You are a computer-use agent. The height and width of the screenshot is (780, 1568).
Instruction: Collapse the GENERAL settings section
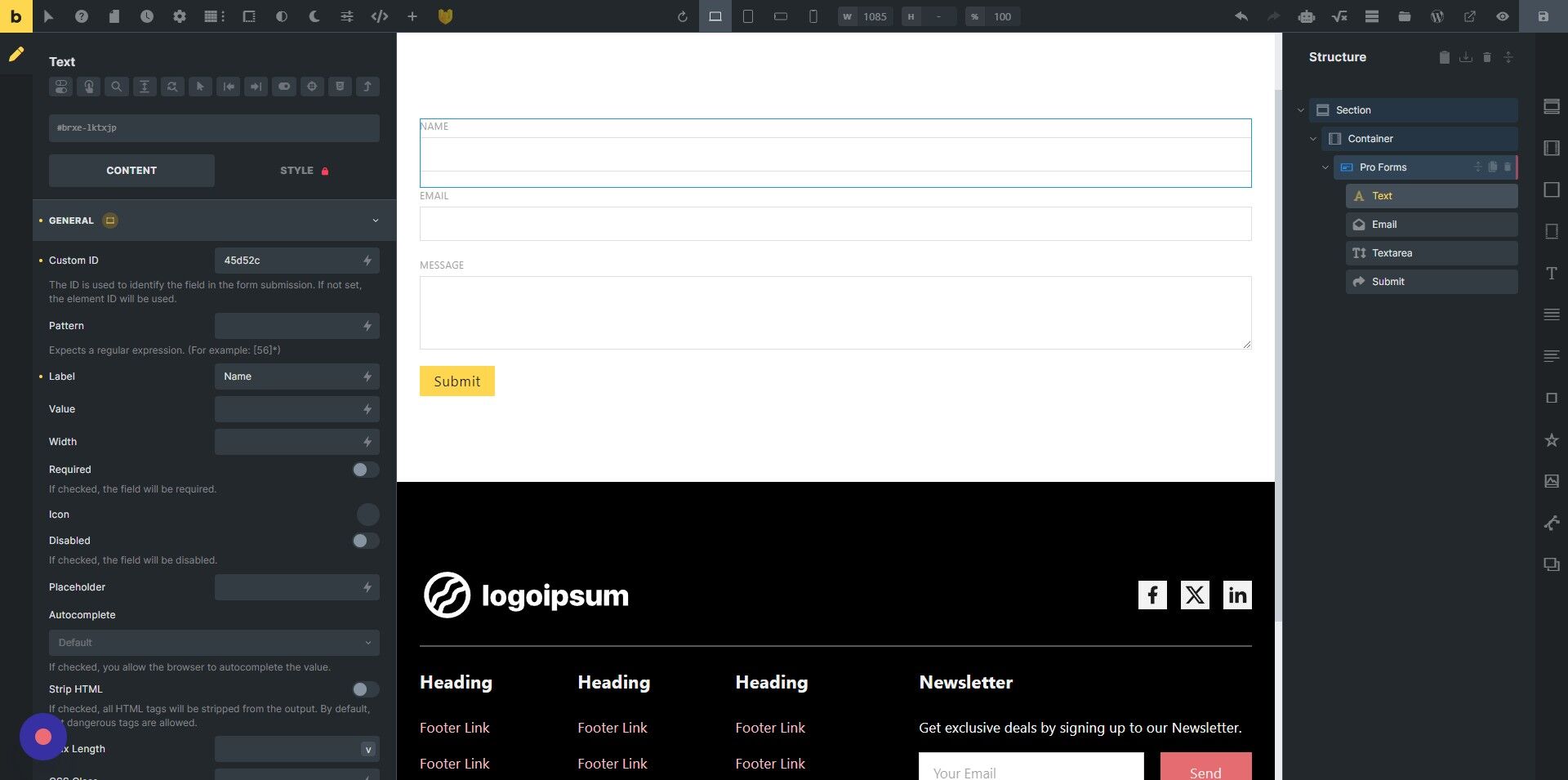coord(375,221)
